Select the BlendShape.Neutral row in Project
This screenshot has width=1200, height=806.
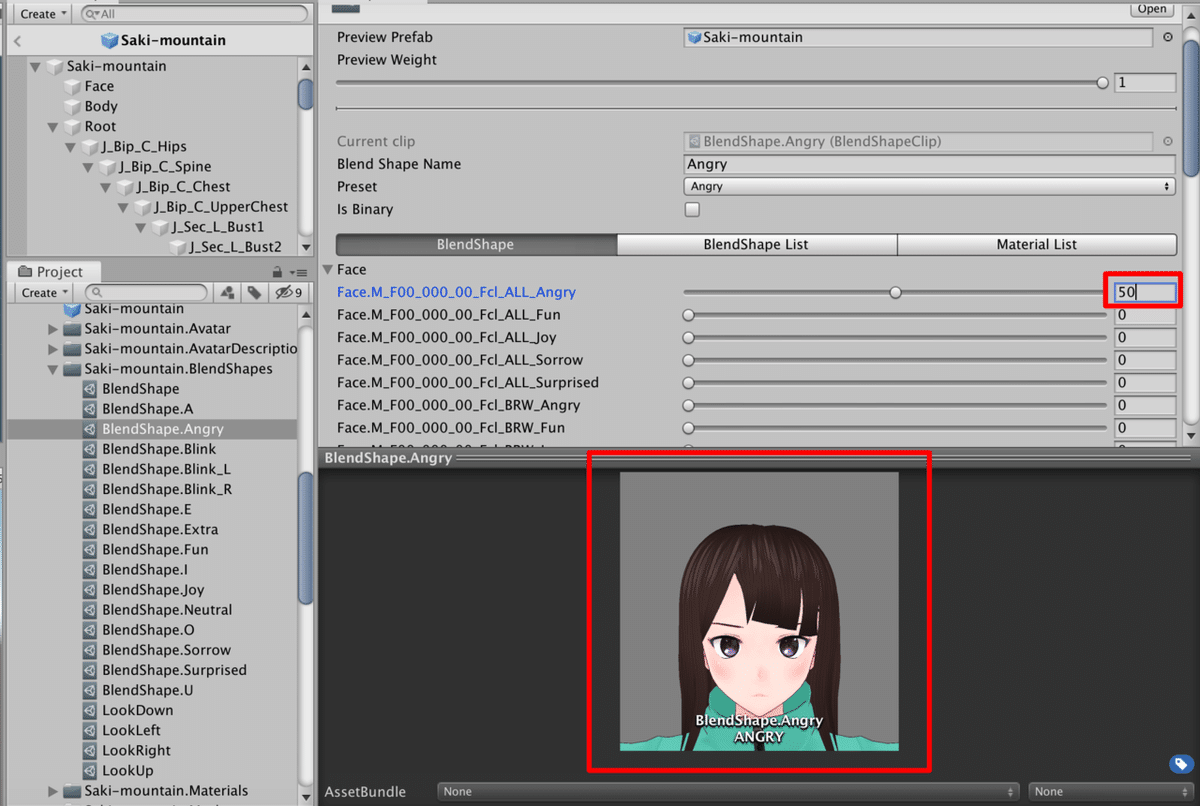point(152,610)
